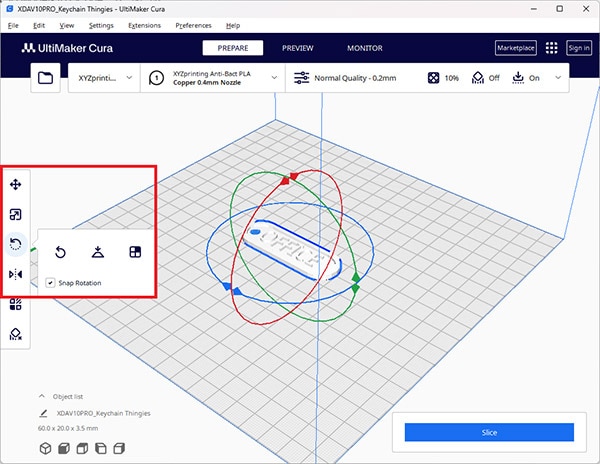Open file folder icon
Screen dimensions: 600x464
(x=46, y=78)
